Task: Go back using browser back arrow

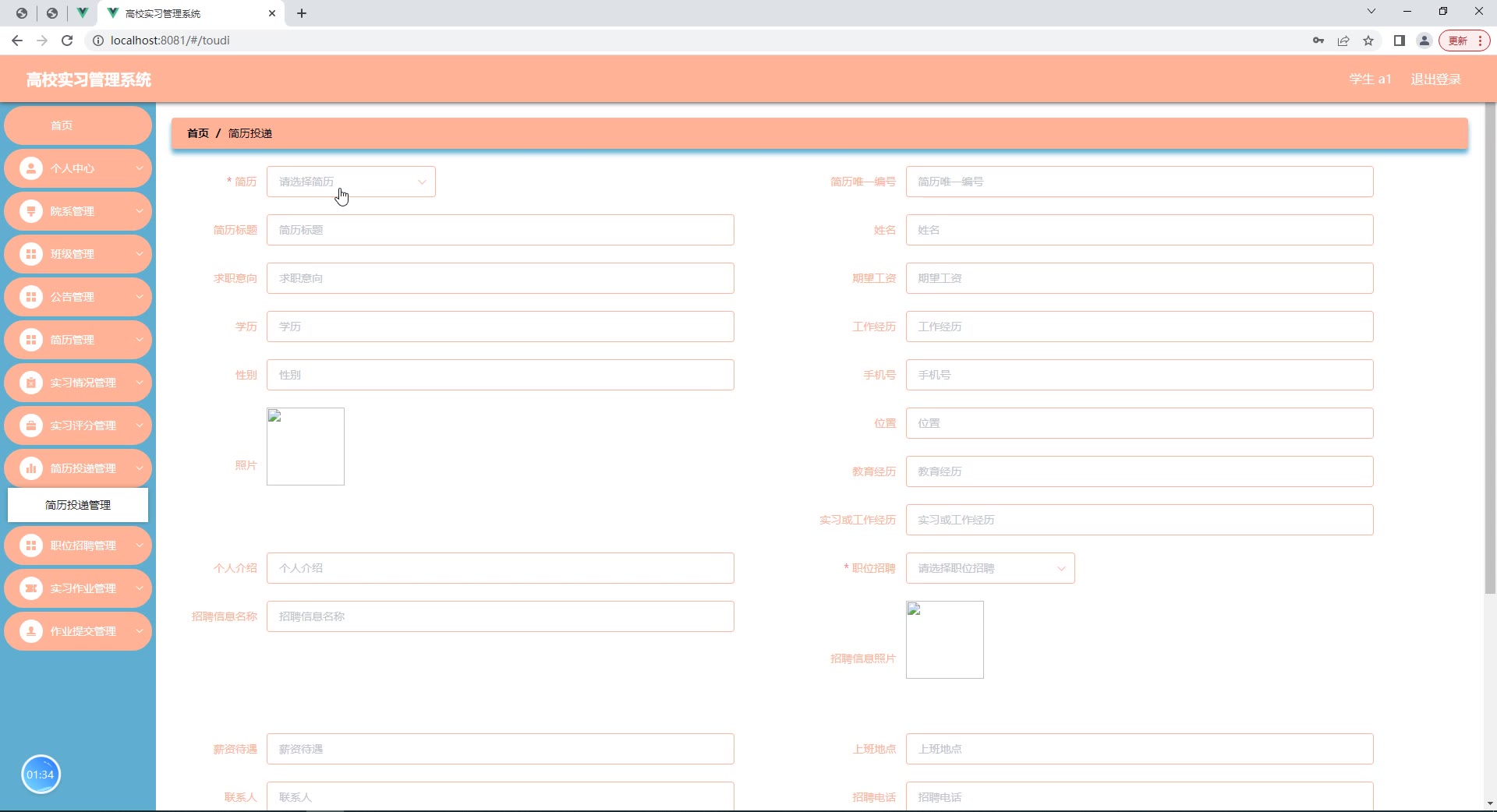Action: click(x=17, y=41)
